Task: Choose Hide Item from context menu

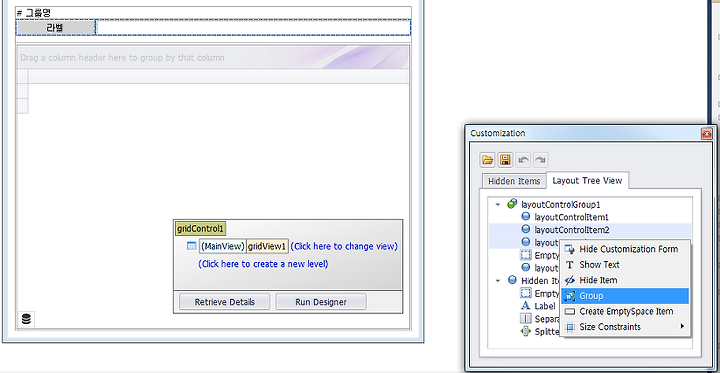Action: coord(625,280)
